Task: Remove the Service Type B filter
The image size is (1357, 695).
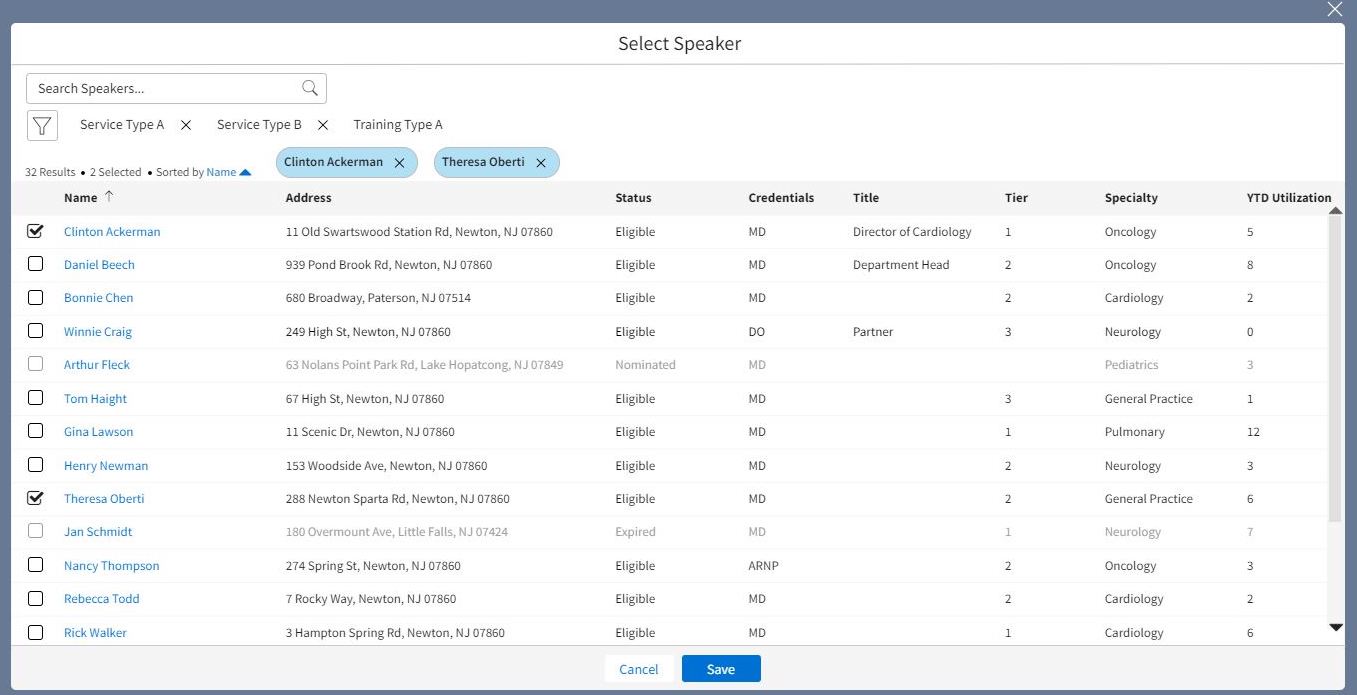Action: [x=323, y=125]
